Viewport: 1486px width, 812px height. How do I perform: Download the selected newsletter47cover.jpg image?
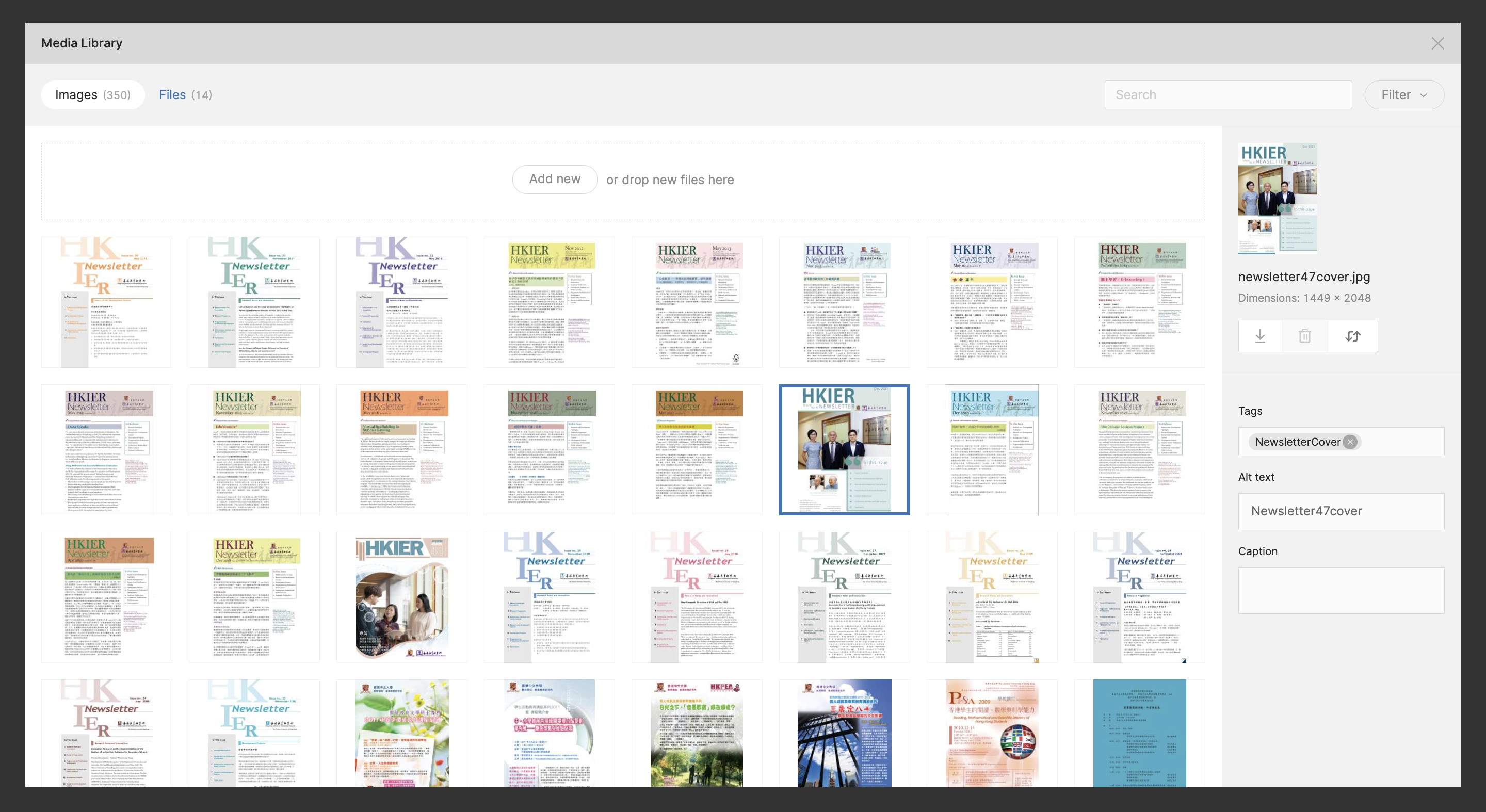point(1260,336)
